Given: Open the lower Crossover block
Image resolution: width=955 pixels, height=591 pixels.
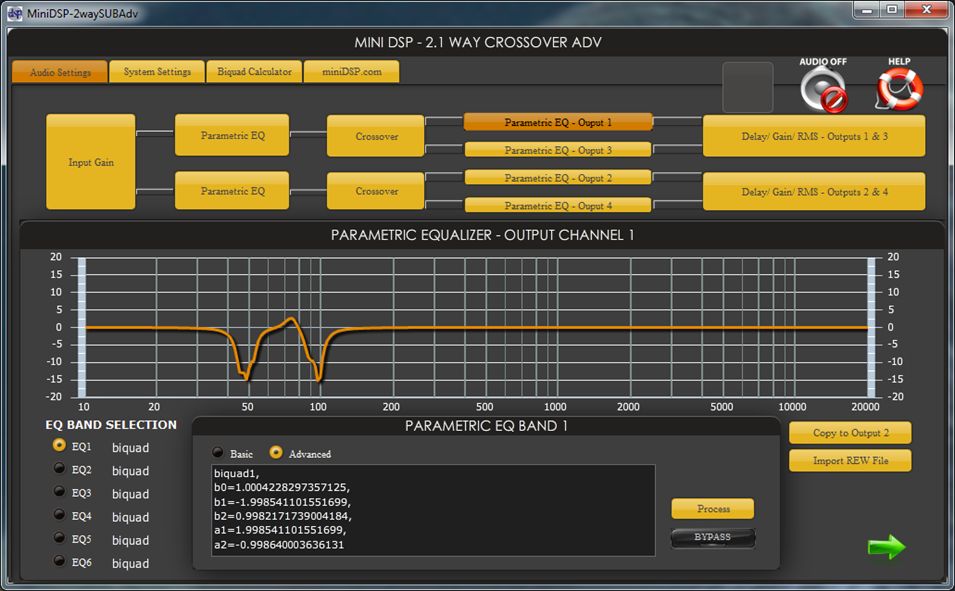Looking at the screenshot, I should (x=376, y=191).
